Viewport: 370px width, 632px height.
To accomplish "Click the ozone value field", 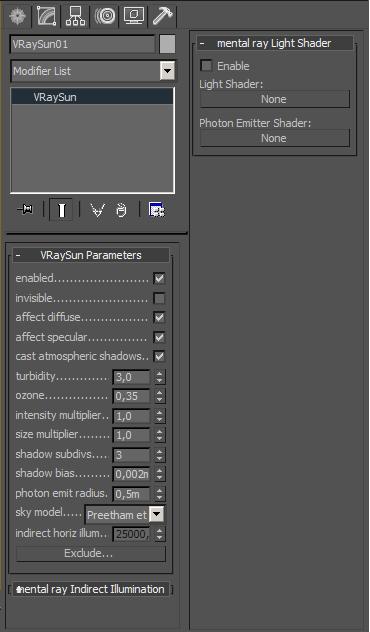I will coord(131,396).
